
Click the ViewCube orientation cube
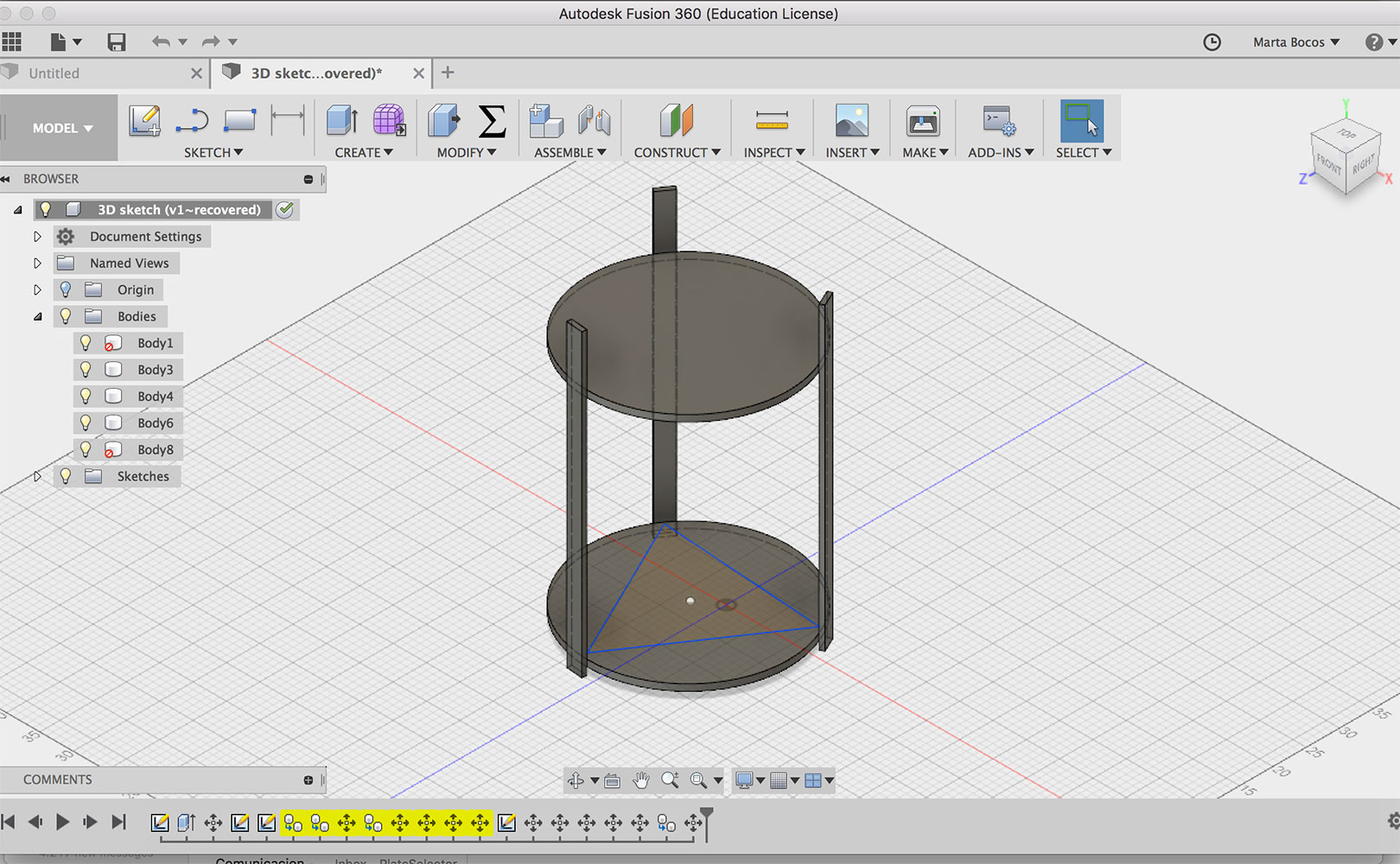[1346, 157]
